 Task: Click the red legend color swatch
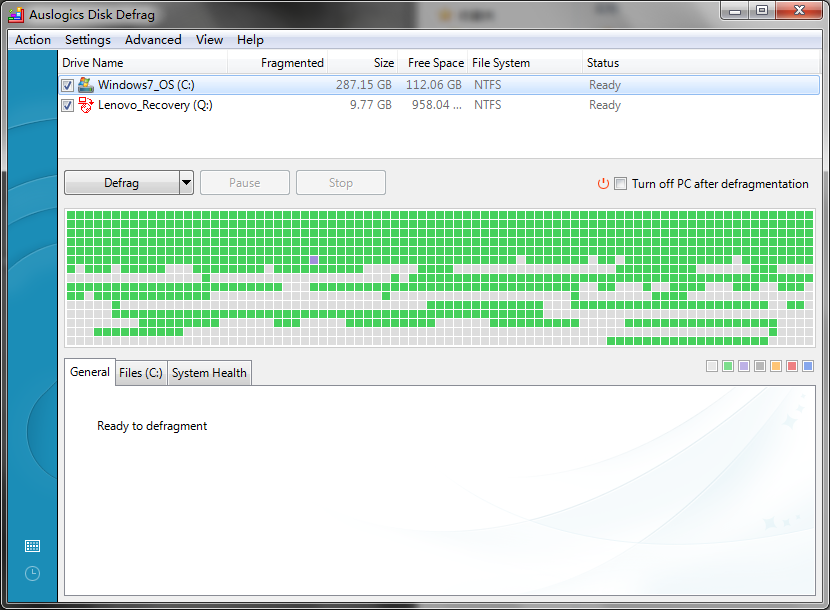pyautogui.click(x=792, y=366)
